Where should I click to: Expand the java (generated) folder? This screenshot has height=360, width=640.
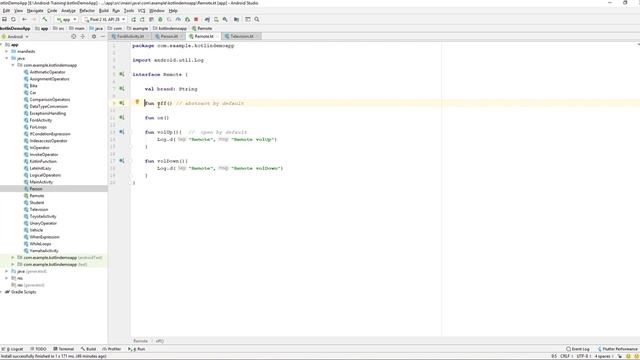(7, 271)
